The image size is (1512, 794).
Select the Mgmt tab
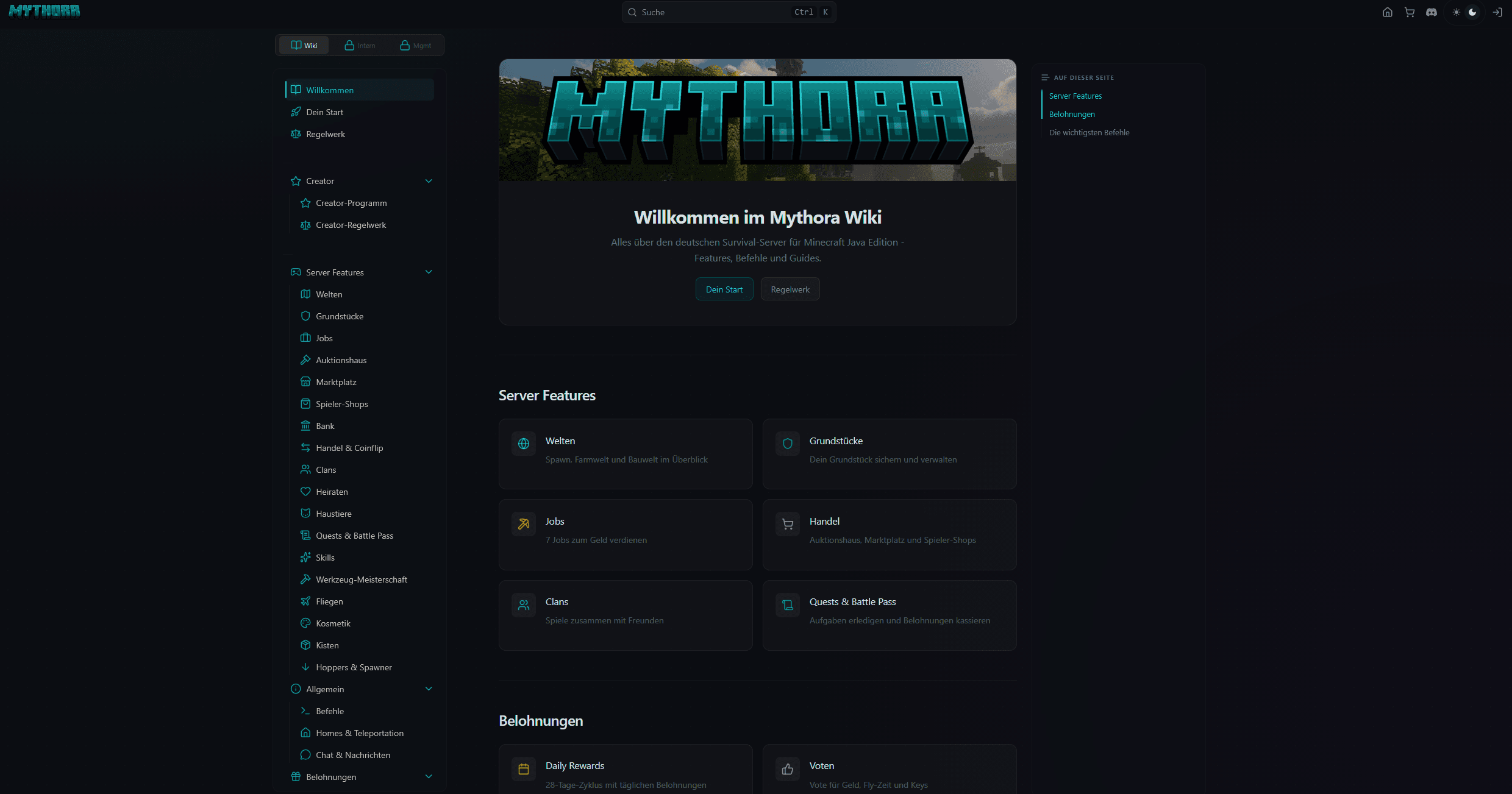415,45
